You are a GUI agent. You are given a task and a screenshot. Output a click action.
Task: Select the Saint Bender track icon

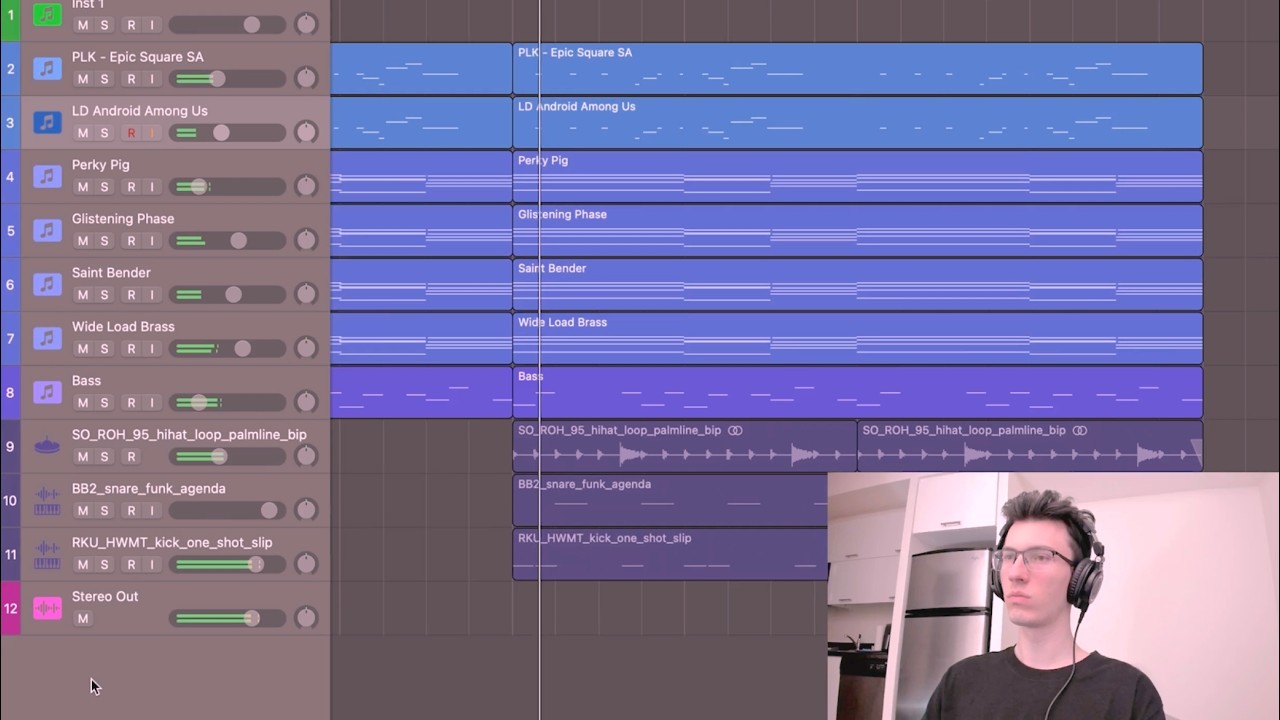point(47,285)
